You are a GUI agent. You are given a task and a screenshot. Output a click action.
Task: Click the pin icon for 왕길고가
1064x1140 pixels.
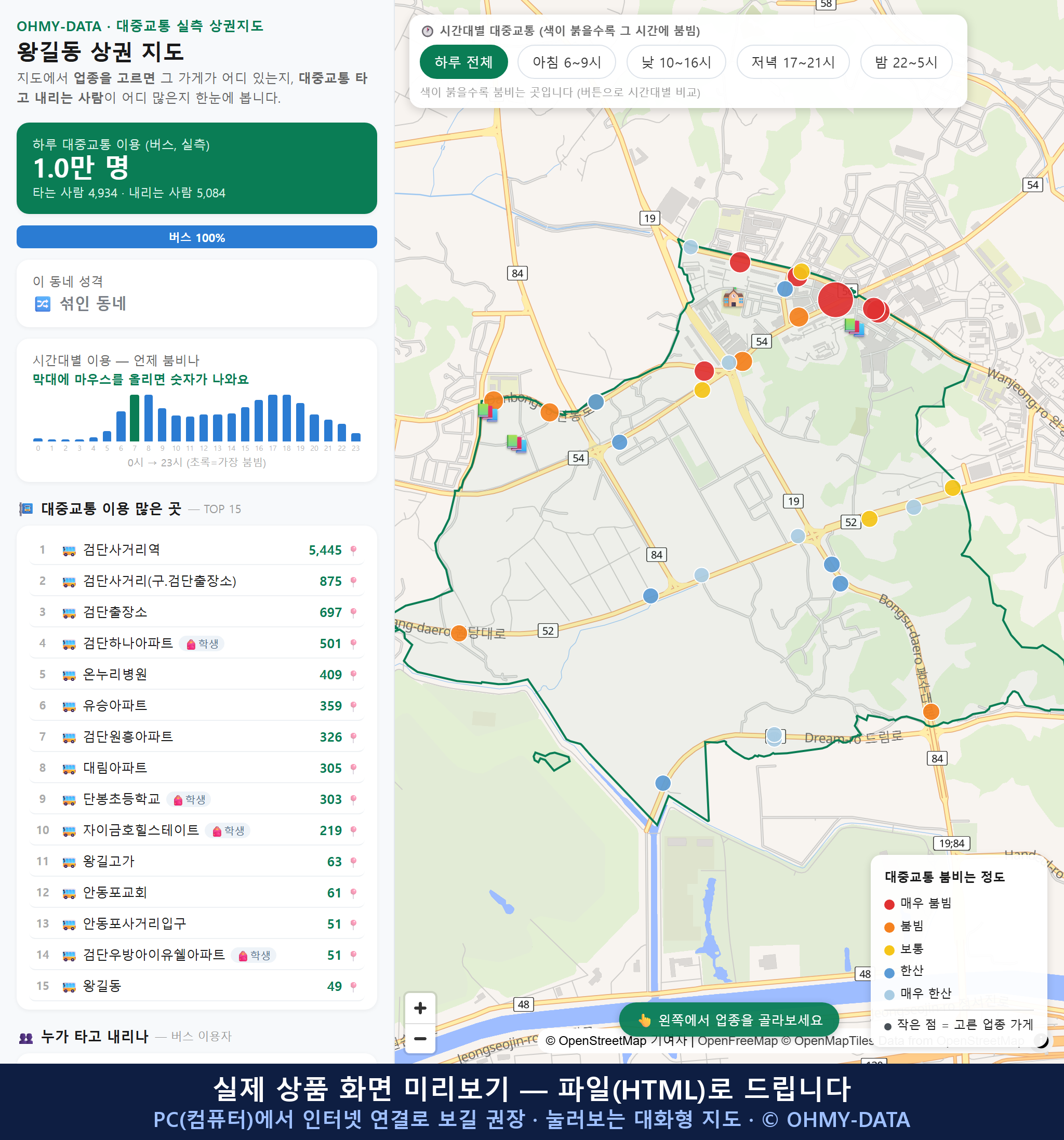353,862
